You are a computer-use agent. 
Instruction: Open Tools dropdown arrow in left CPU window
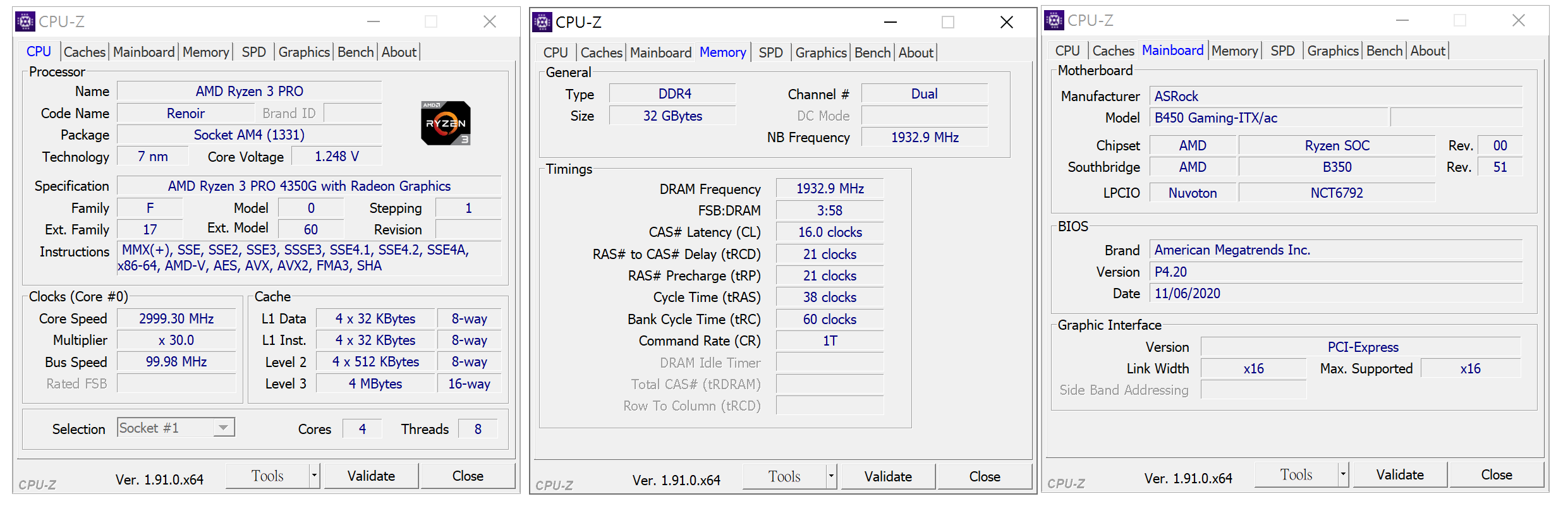point(314,476)
